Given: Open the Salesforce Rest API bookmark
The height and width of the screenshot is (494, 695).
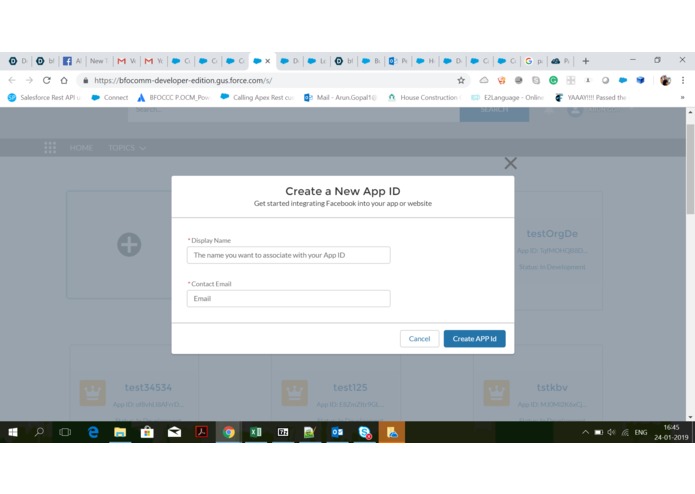Looking at the screenshot, I should point(44,97).
